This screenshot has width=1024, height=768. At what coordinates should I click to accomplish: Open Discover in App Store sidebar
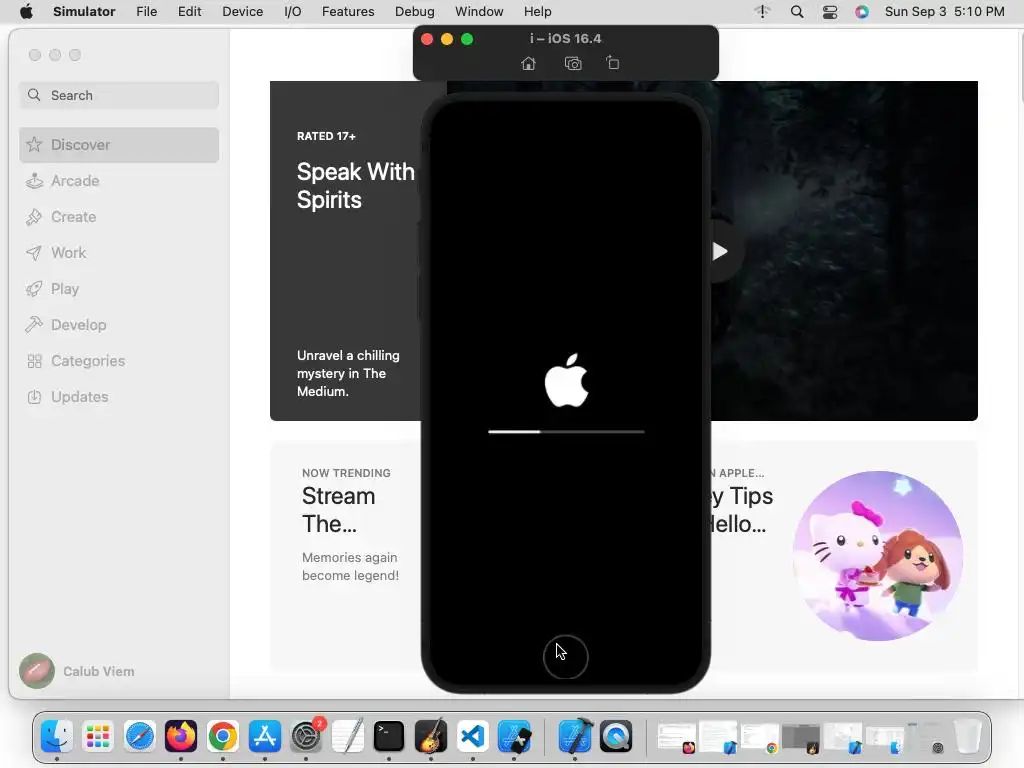pyautogui.click(x=119, y=145)
